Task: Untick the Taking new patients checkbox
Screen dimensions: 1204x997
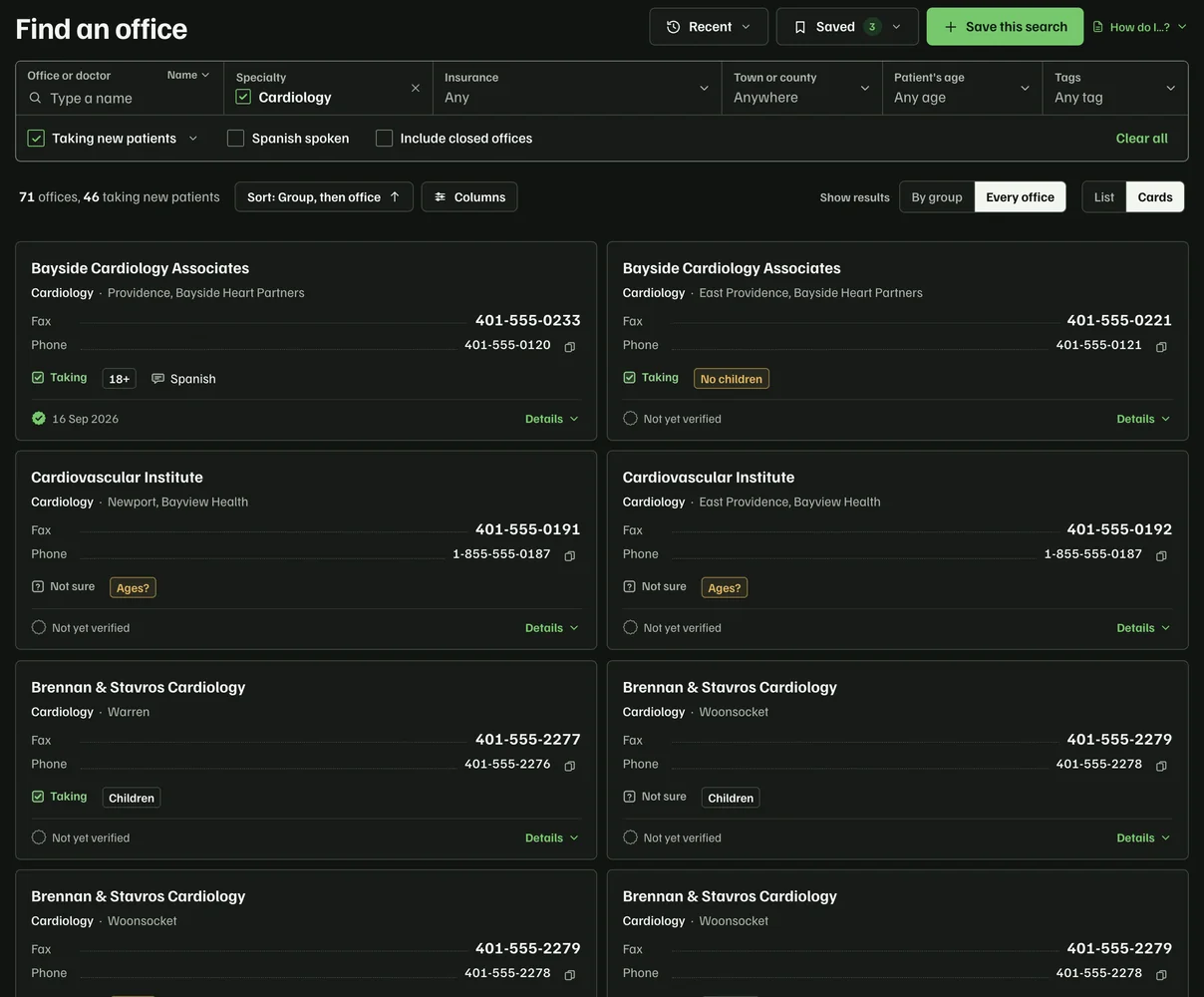Action: pos(36,139)
